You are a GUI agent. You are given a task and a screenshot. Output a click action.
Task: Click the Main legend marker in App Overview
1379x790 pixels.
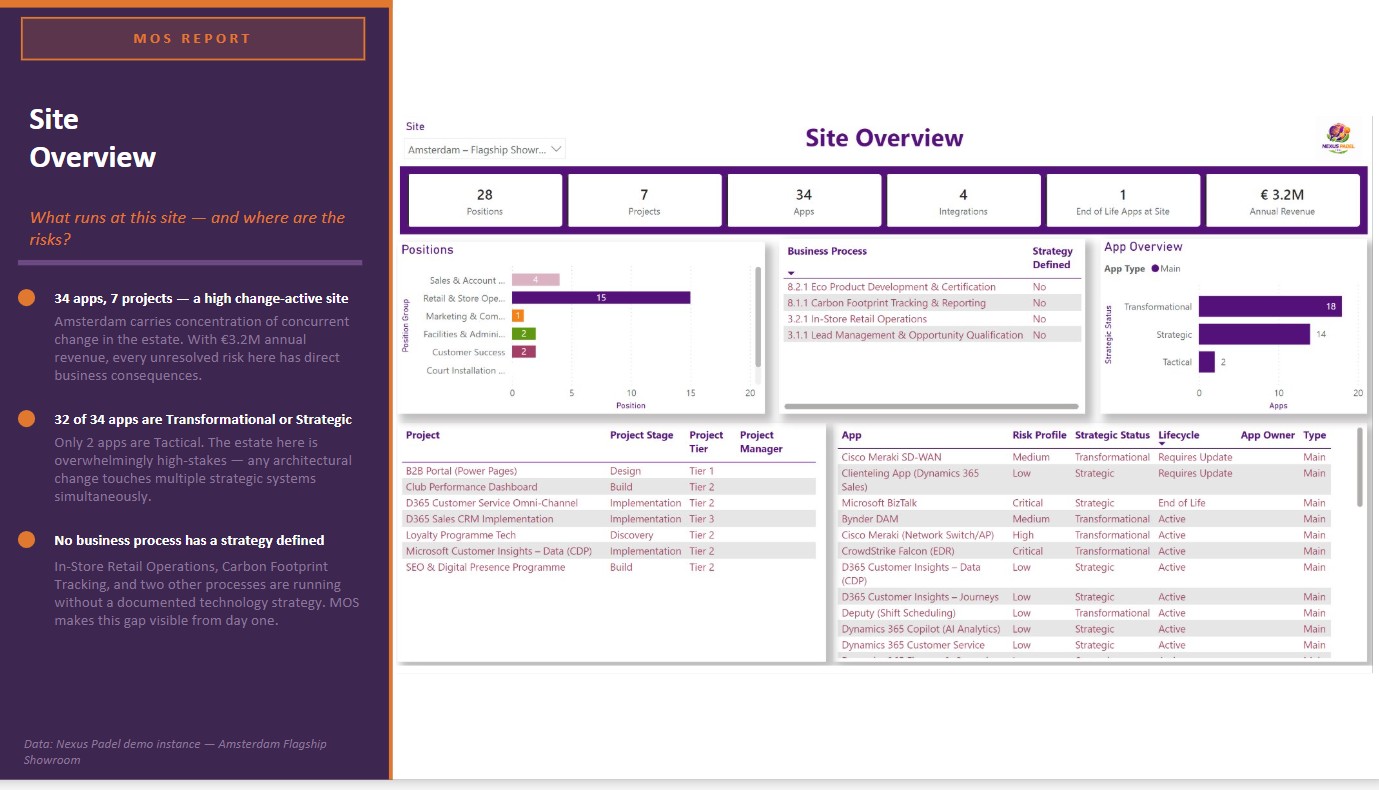click(x=1155, y=268)
